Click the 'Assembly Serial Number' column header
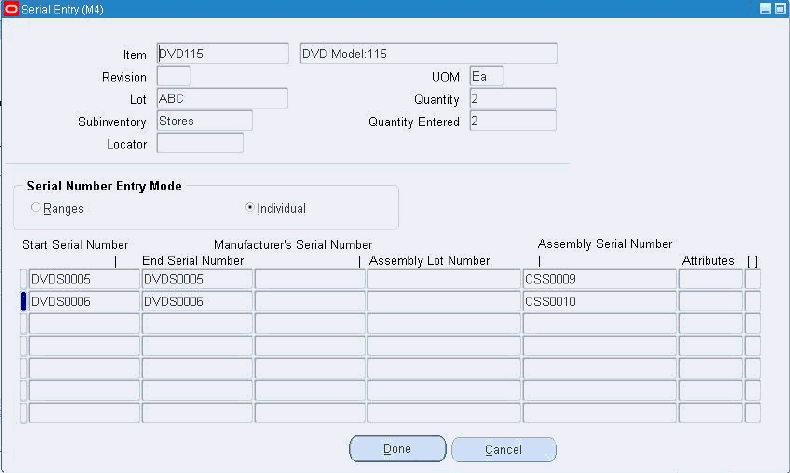This screenshot has width=790, height=473. 605,244
